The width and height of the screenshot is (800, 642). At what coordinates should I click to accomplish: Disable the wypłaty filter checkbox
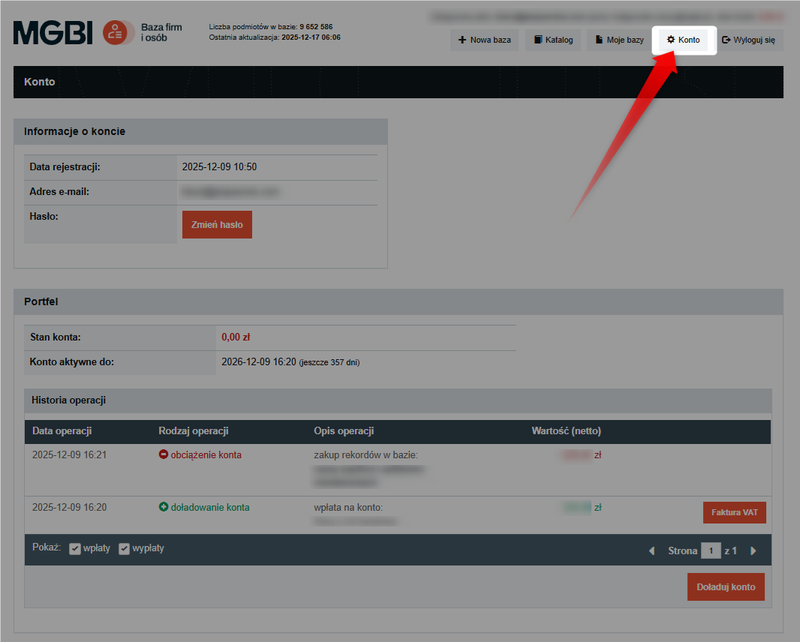124,548
